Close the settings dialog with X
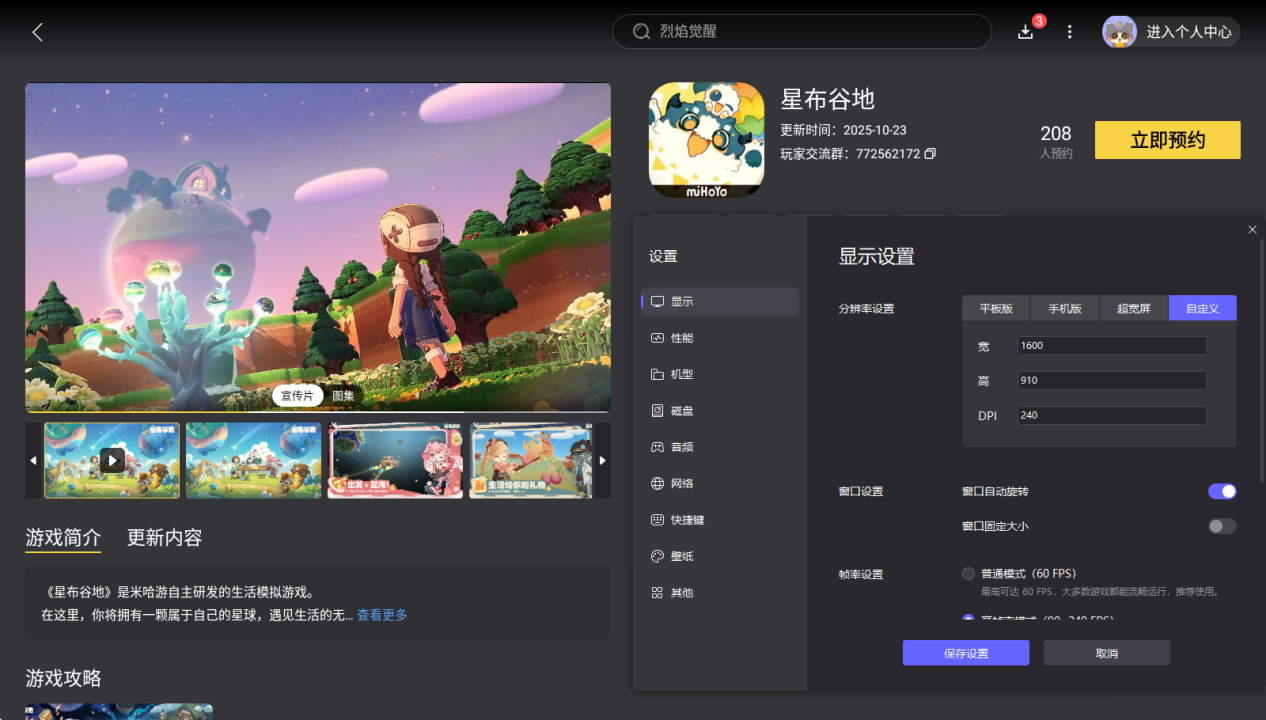This screenshot has width=1266, height=720. pyautogui.click(x=1252, y=230)
